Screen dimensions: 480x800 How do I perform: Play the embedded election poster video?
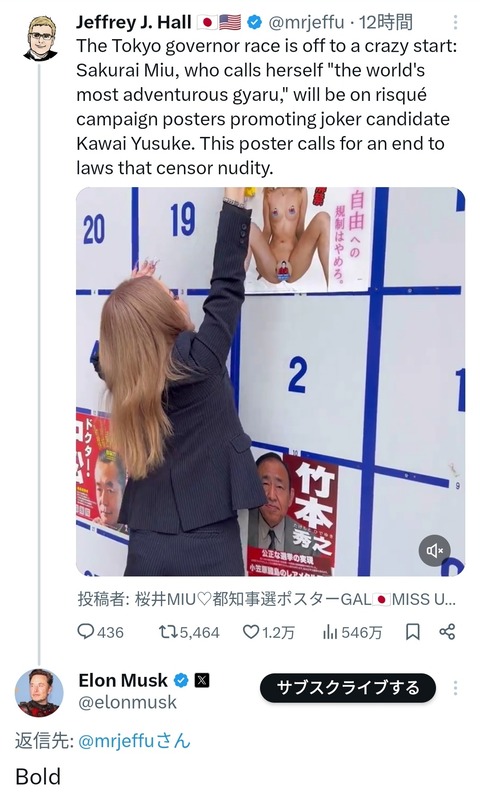point(270,381)
